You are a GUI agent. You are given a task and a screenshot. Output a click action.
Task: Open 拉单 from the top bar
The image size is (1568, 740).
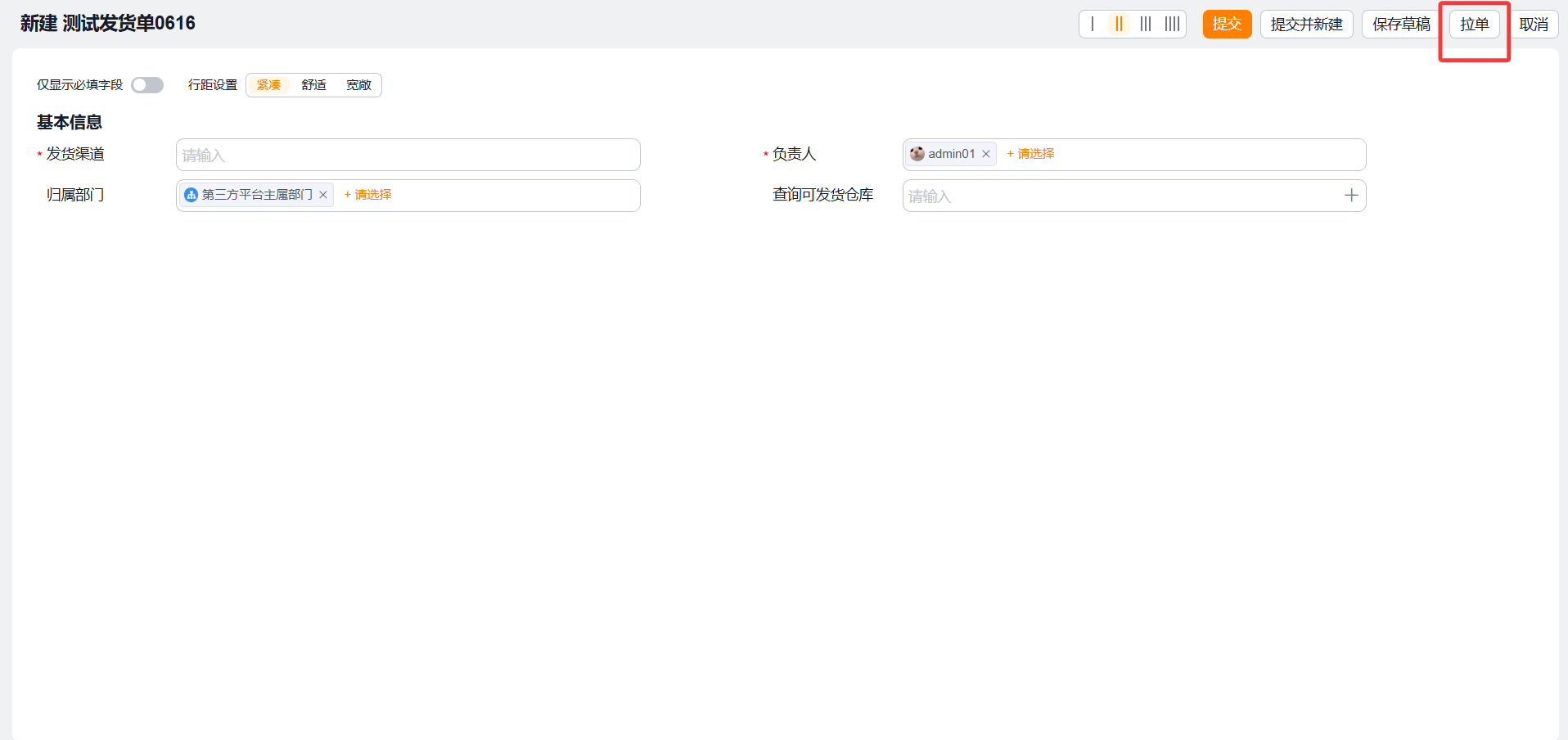[1474, 24]
